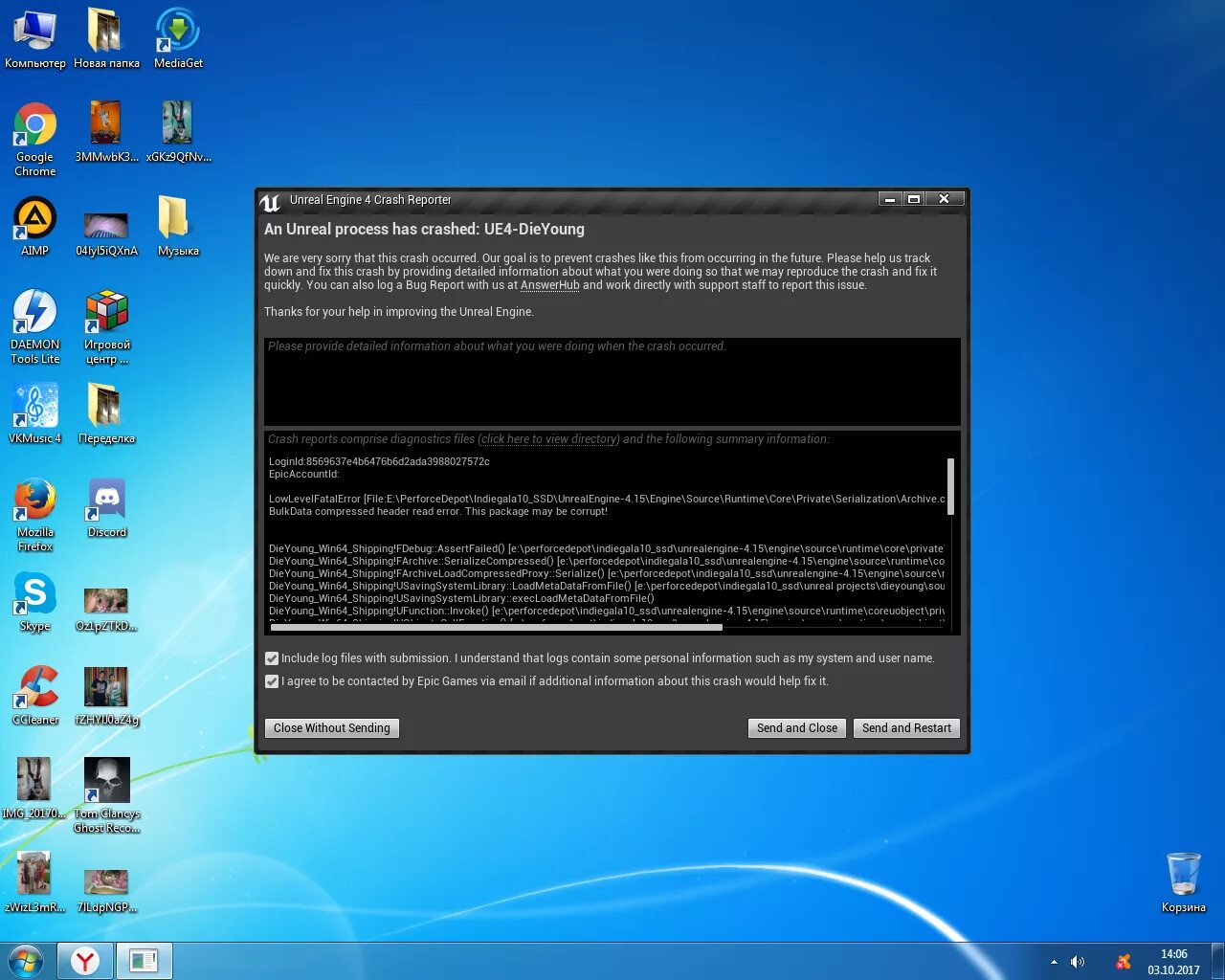Launch the VKMusic 4 shortcut

click(35, 413)
